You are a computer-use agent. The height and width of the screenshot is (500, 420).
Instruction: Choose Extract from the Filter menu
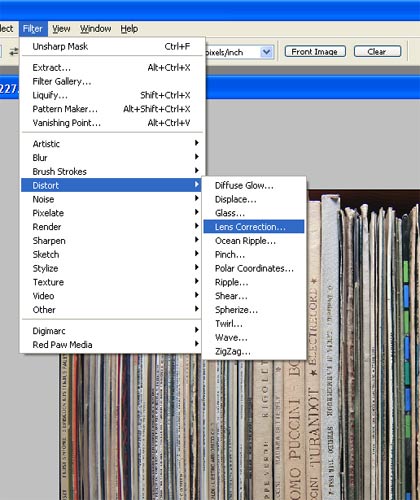(x=111, y=68)
